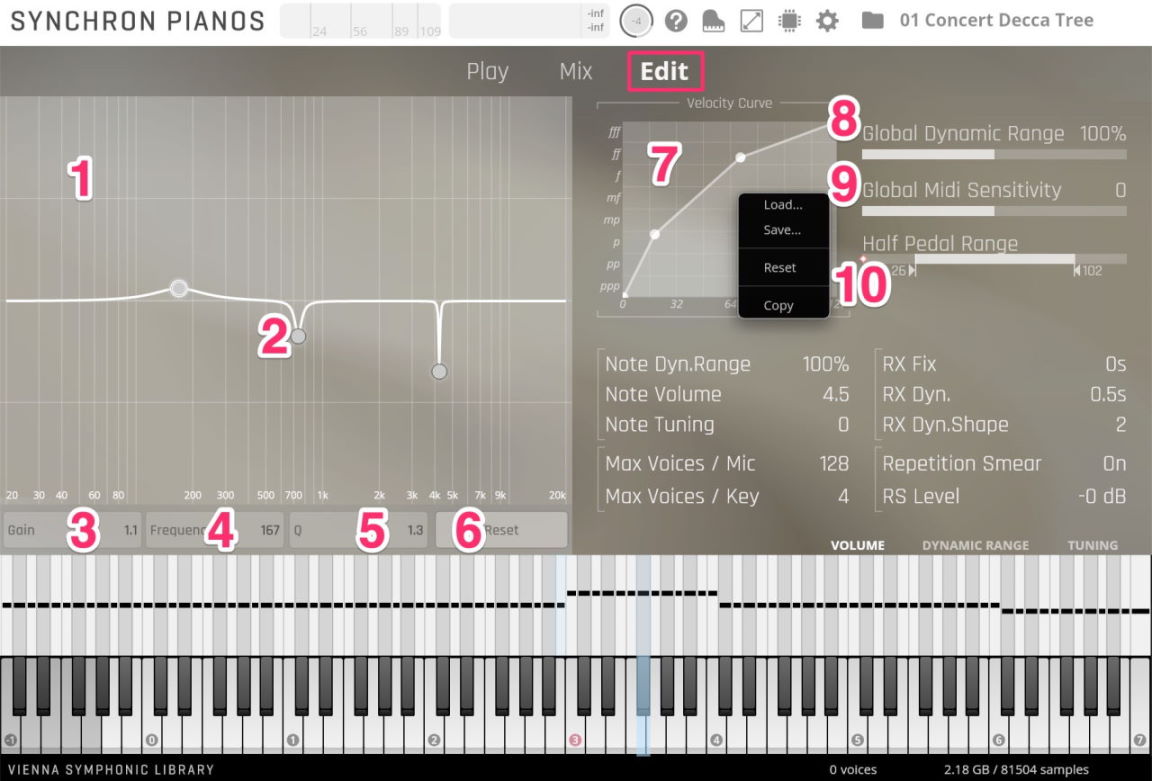
Task: Click octave marker 0 on keyboard
Action: (151, 740)
